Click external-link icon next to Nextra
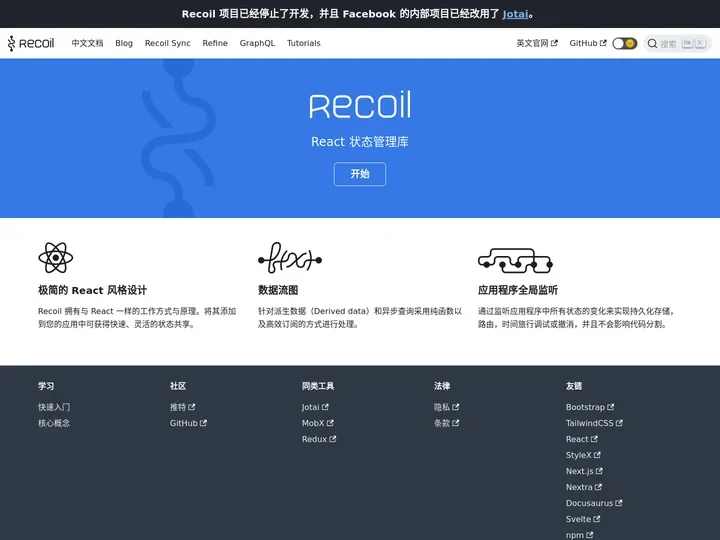The height and width of the screenshot is (540, 720). [598, 487]
